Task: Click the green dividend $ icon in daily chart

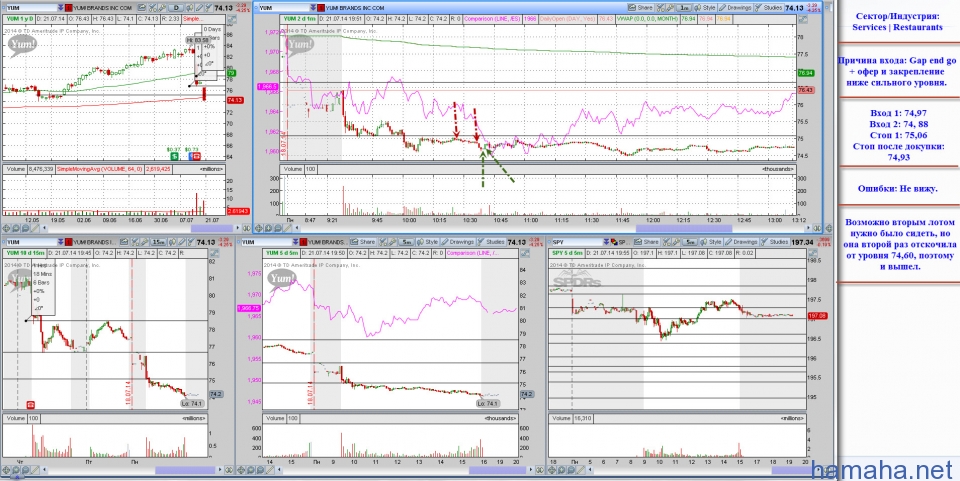Action: coord(174,156)
